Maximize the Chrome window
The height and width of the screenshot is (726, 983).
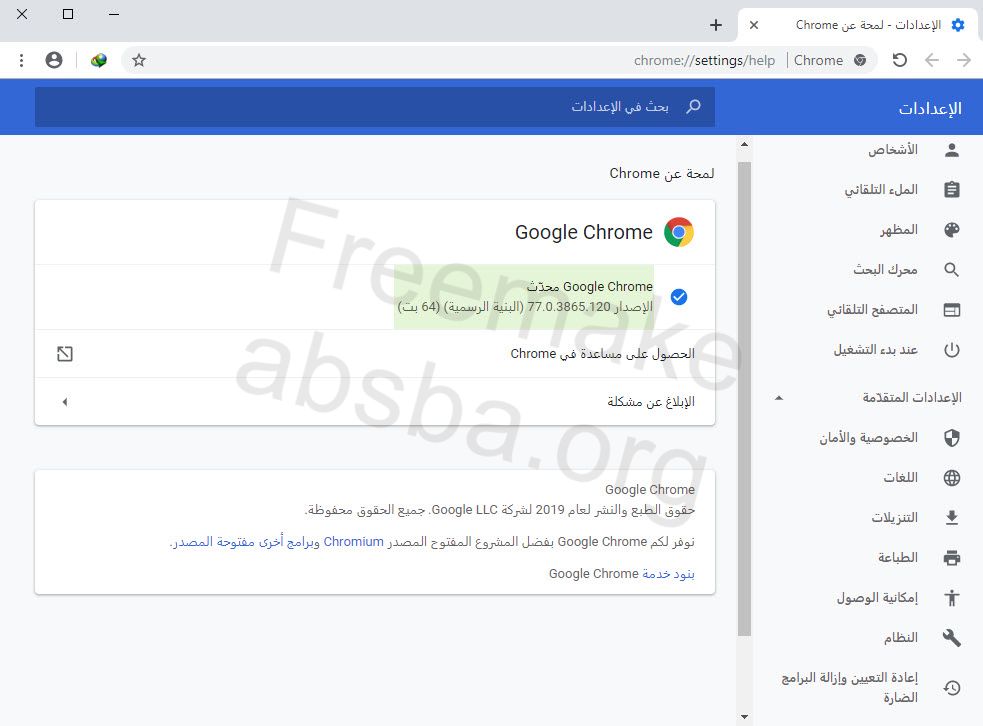[x=68, y=14]
